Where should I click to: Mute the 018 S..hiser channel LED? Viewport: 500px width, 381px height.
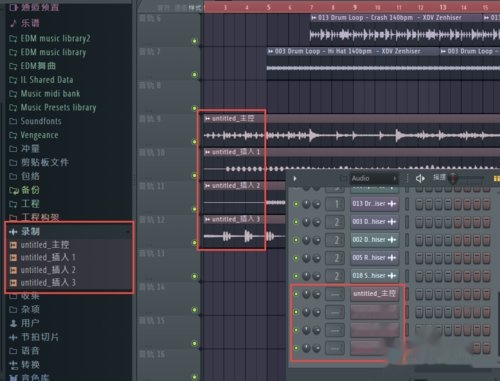[296, 276]
